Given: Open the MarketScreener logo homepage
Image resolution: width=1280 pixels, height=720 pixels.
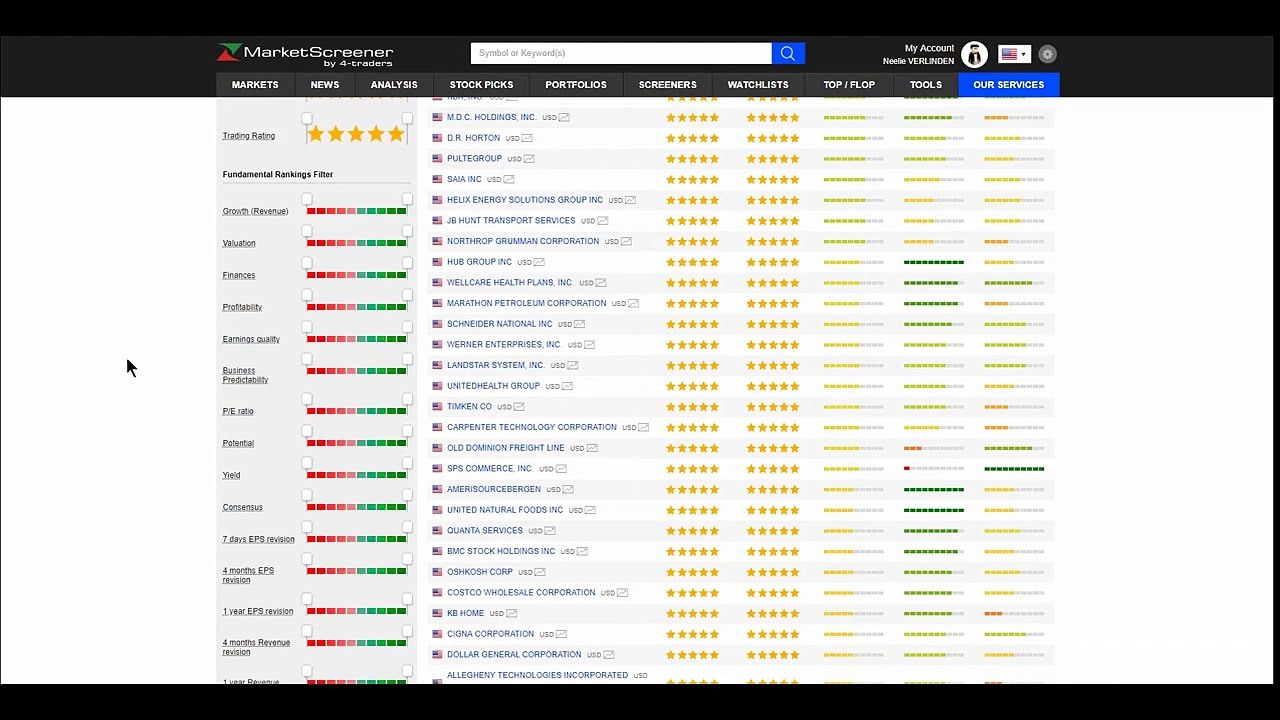Looking at the screenshot, I should (x=305, y=54).
